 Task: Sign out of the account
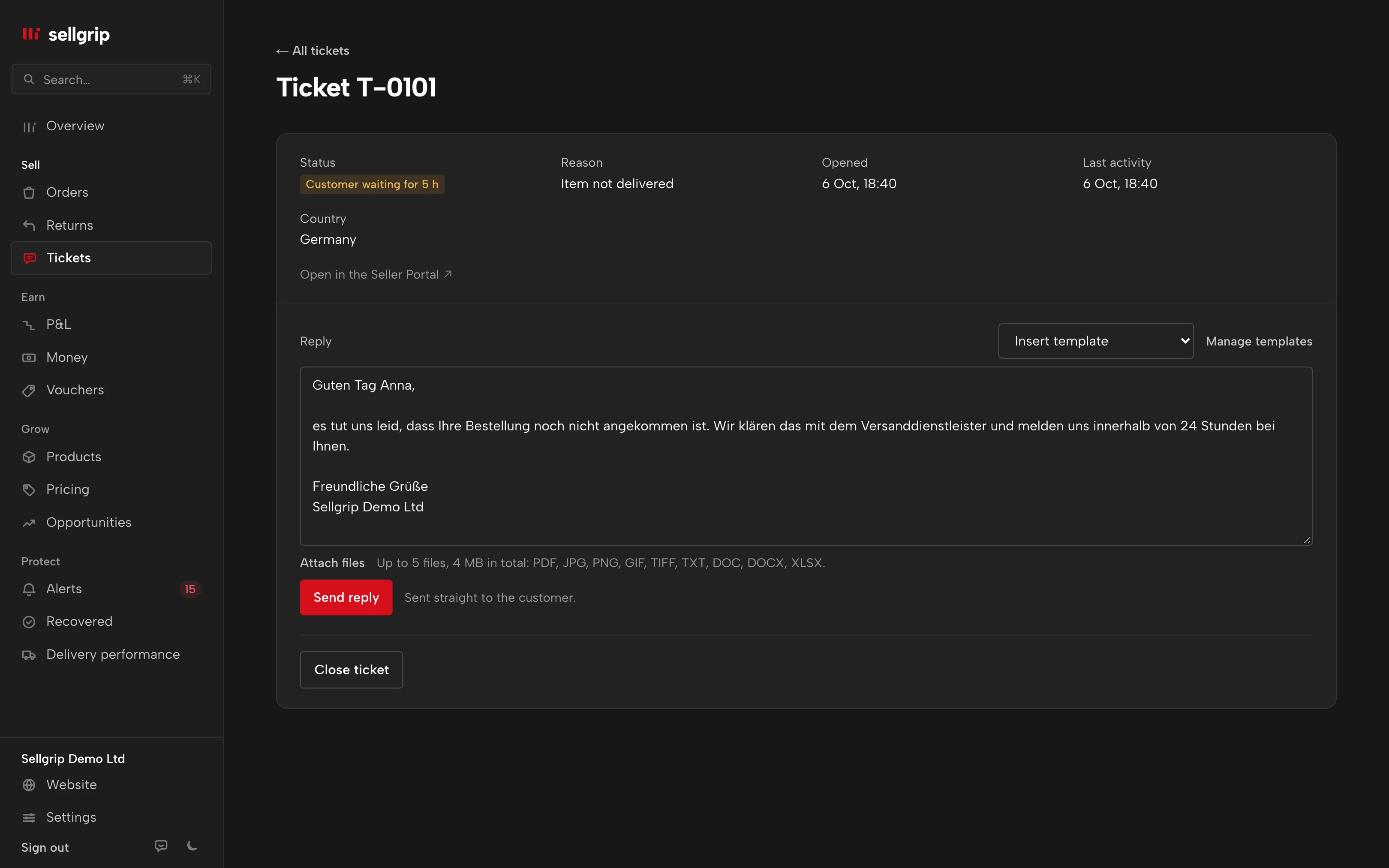45,847
